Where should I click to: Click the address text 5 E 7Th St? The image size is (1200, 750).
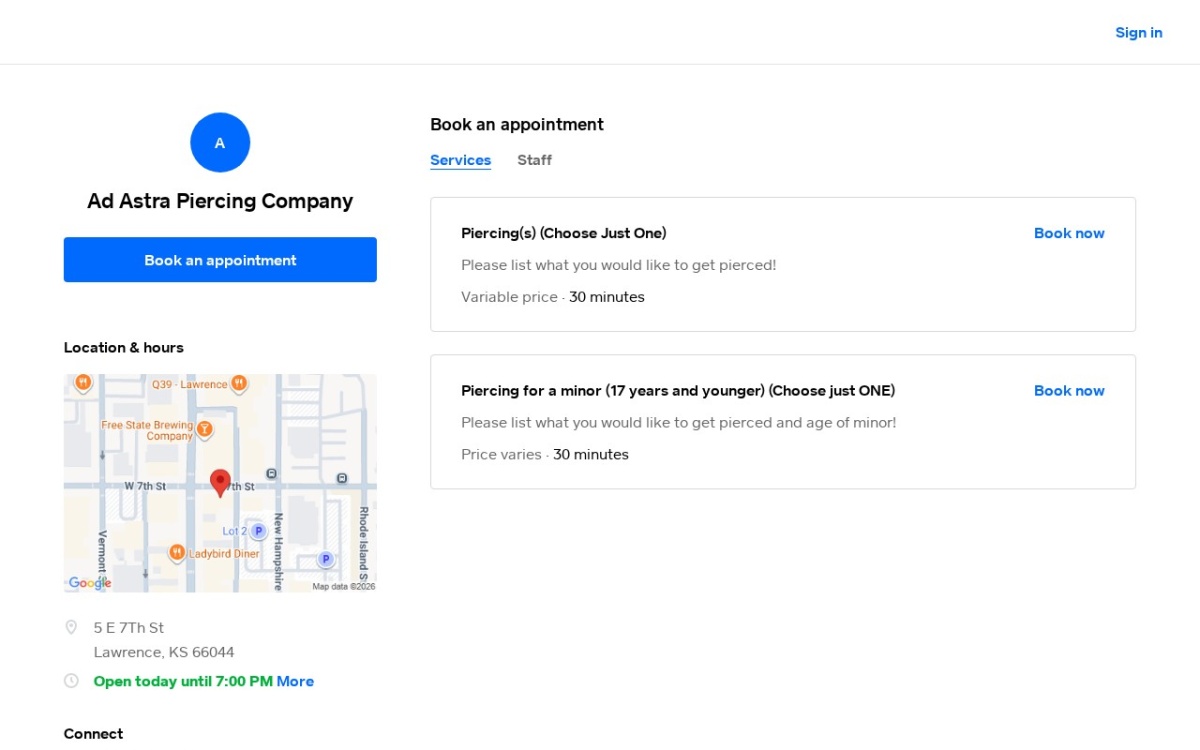129,628
